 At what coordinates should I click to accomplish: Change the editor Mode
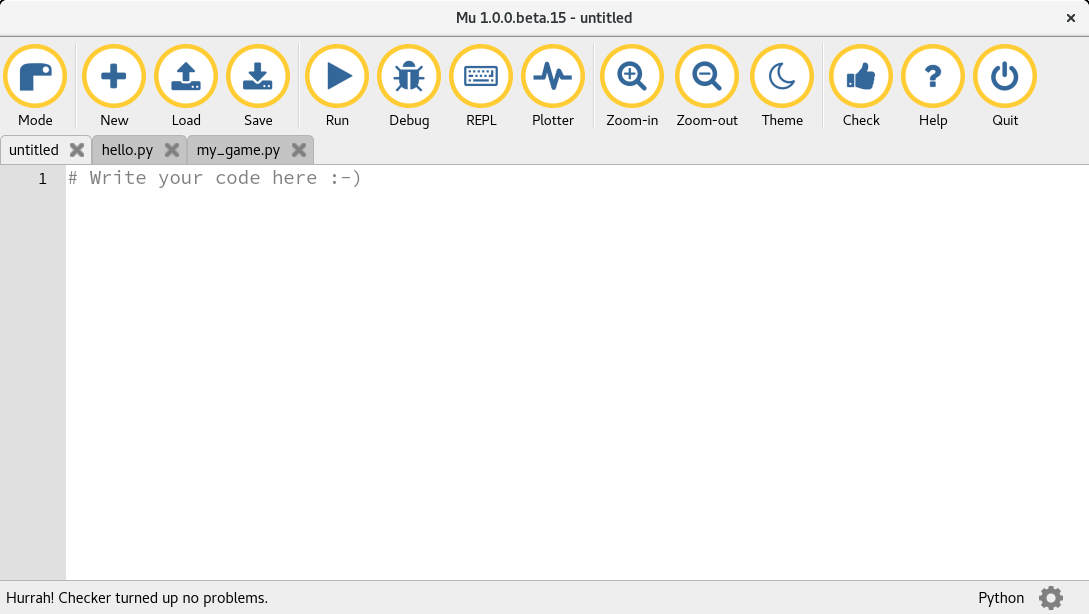click(x=36, y=77)
